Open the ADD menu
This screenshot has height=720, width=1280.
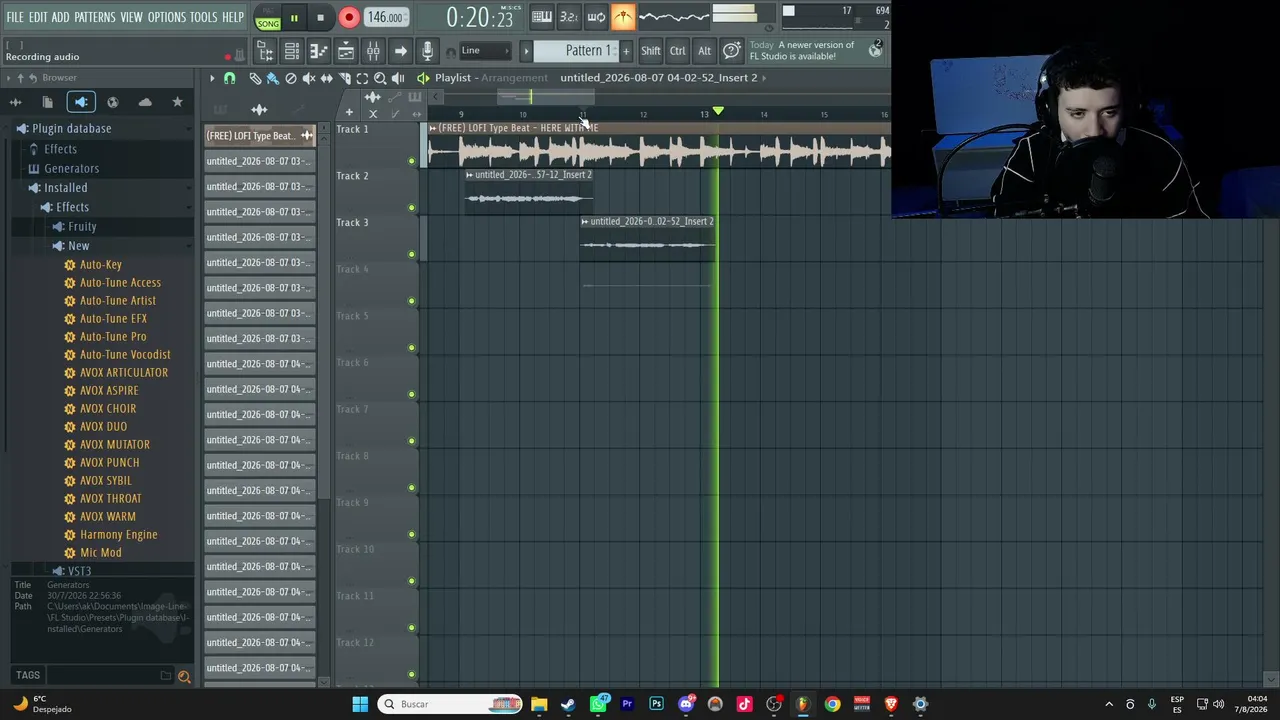point(61,17)
